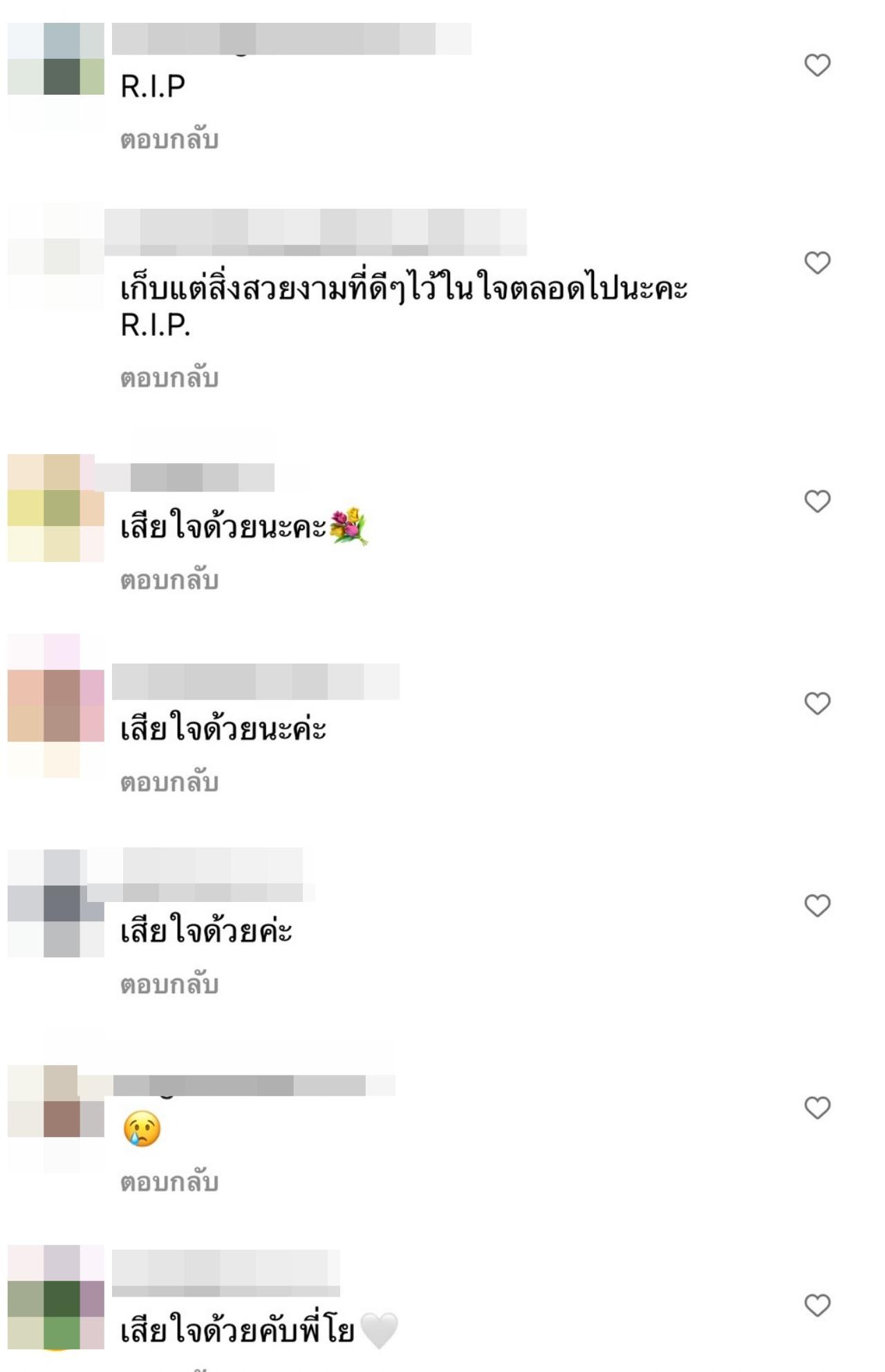Viewport: 885px width, 1372px height.
Task: View the profile photo next to เสียใจด้วยนะค่ะ
Action: click(x=56, y=706)
